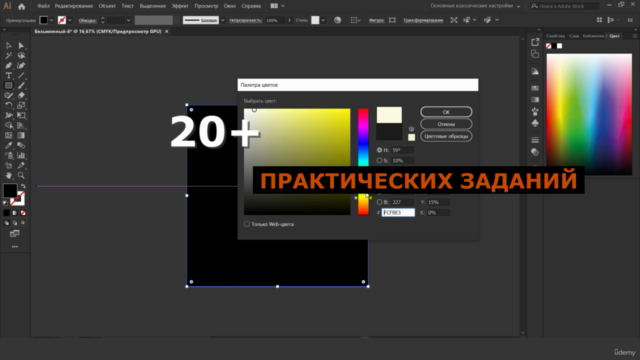Select the Pen tool
The height and width of the screenshot is (360, 640).
[9, 65]
